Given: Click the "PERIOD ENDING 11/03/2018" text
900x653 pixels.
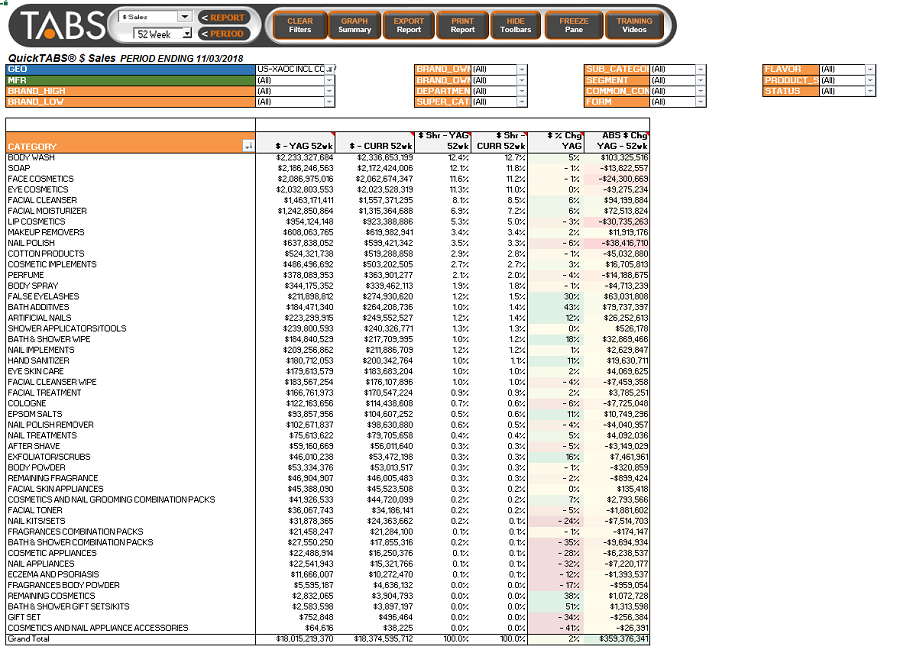Looking at the screenshot, I should 181,59.
